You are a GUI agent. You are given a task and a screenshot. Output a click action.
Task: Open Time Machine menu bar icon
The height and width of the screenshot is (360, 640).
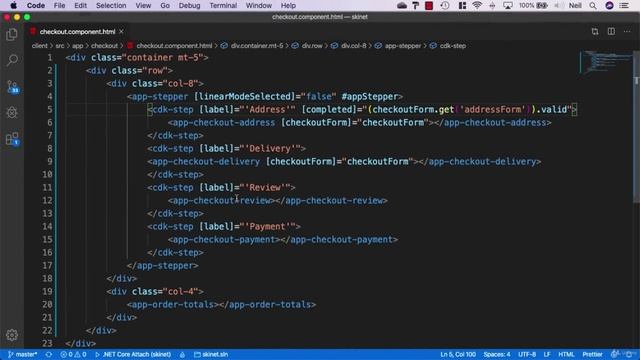pyautogui.click(x=445, y=5)
